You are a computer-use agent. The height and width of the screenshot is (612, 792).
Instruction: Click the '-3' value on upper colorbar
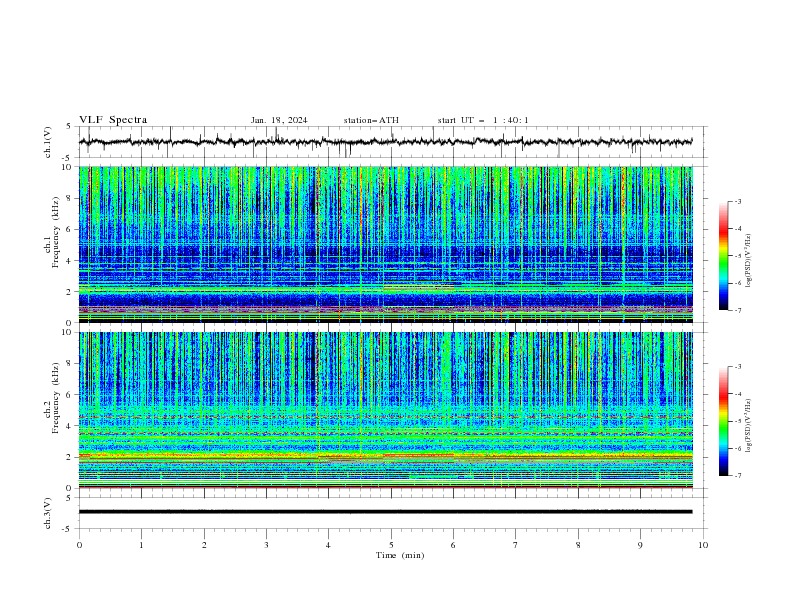(738, 201)
